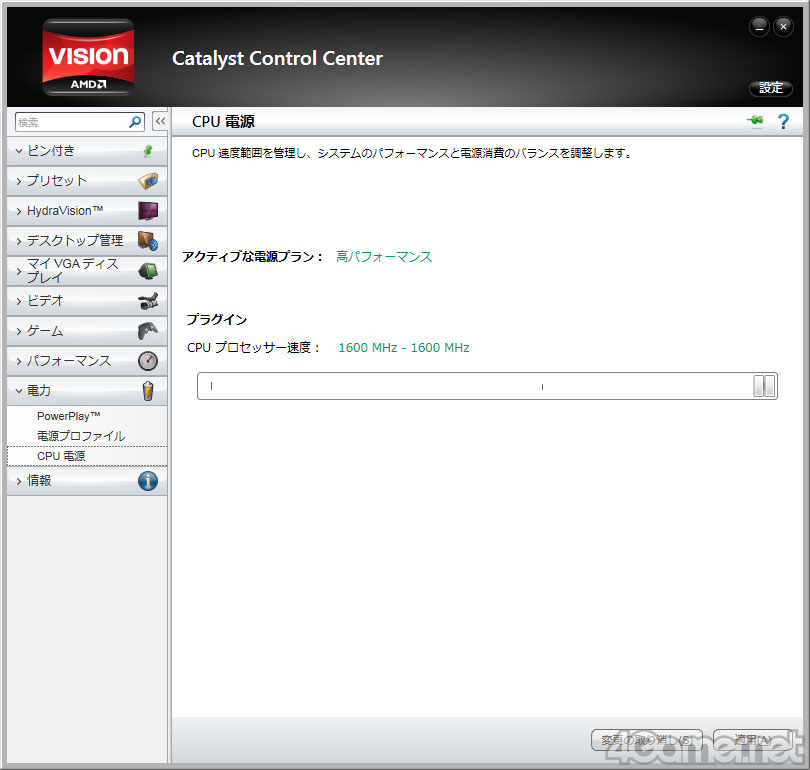Click the AMD VISION logo
Image resolution: width=810 pixels, height=770 pixels.
pos(88,57)
